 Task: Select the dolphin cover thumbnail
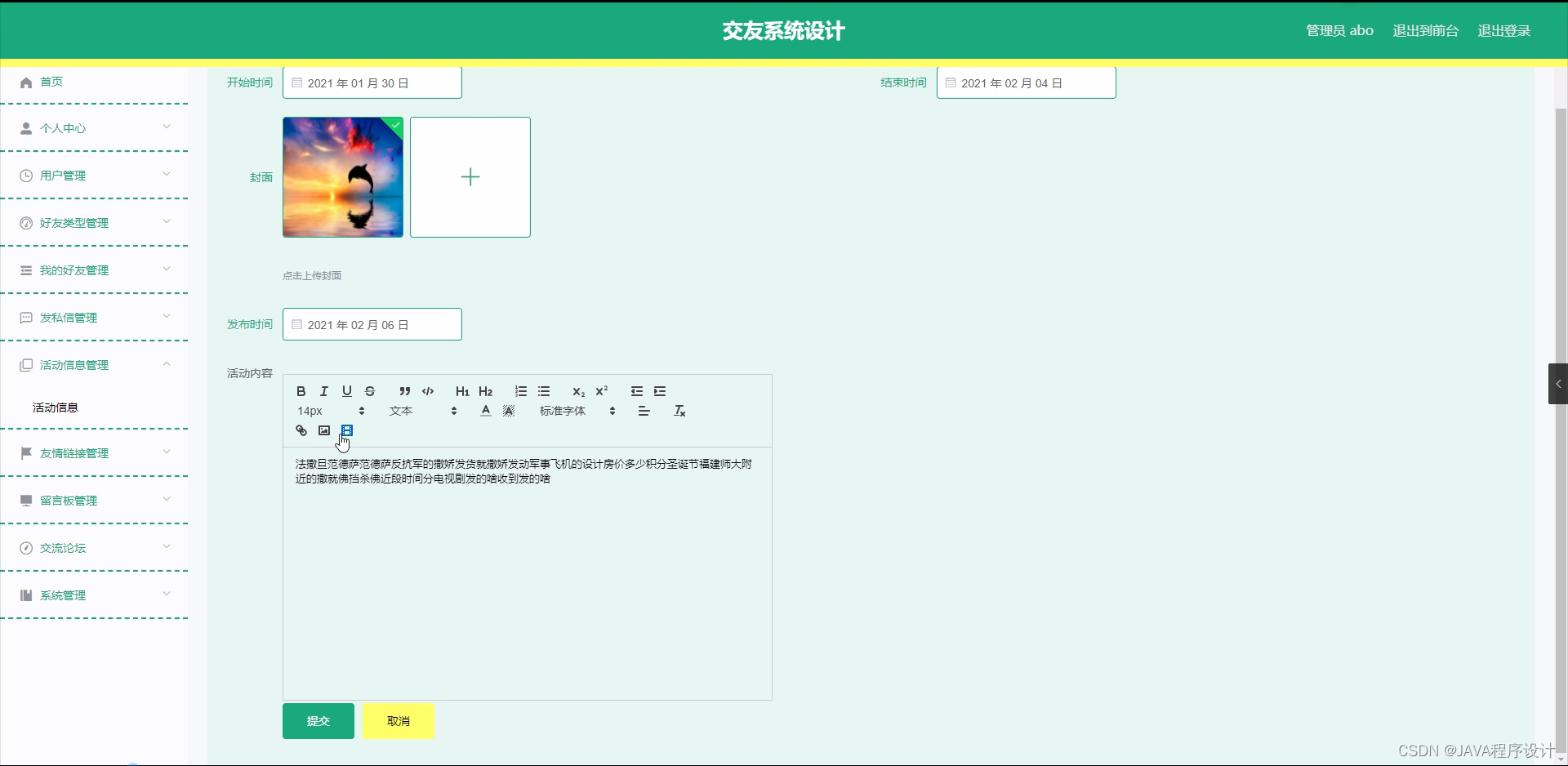click(x=342, y=177)
